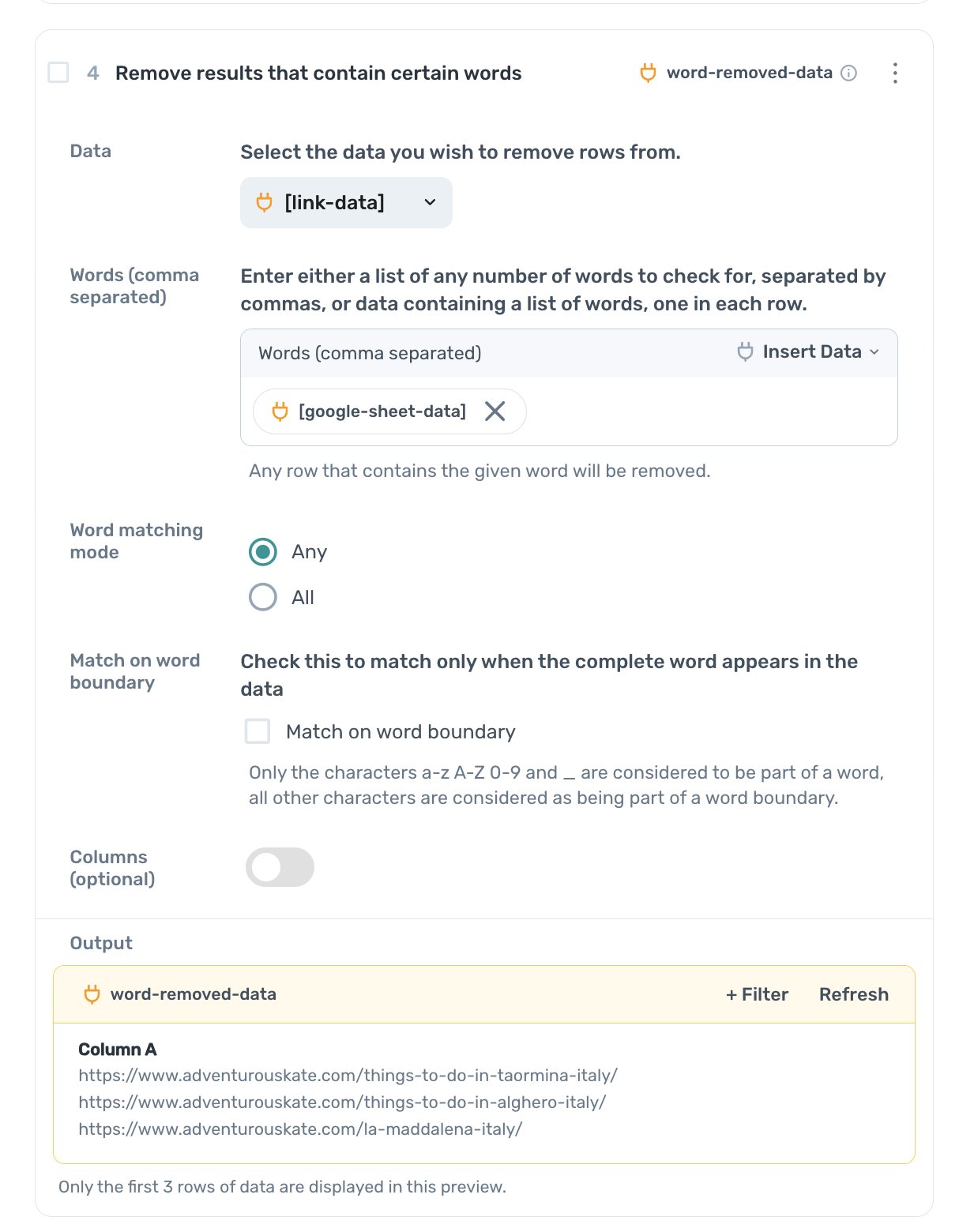Tick the step 4 selection checkbox
Screen dimensions: 959x1232
(x=58, y=73)
